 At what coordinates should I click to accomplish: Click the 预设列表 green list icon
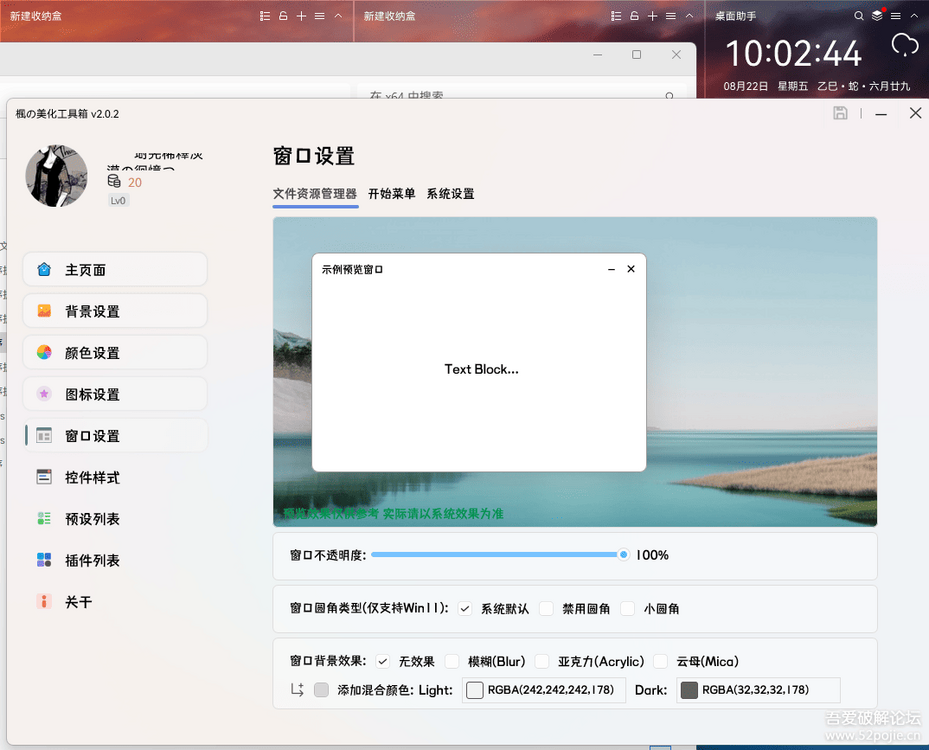point(44,518)
